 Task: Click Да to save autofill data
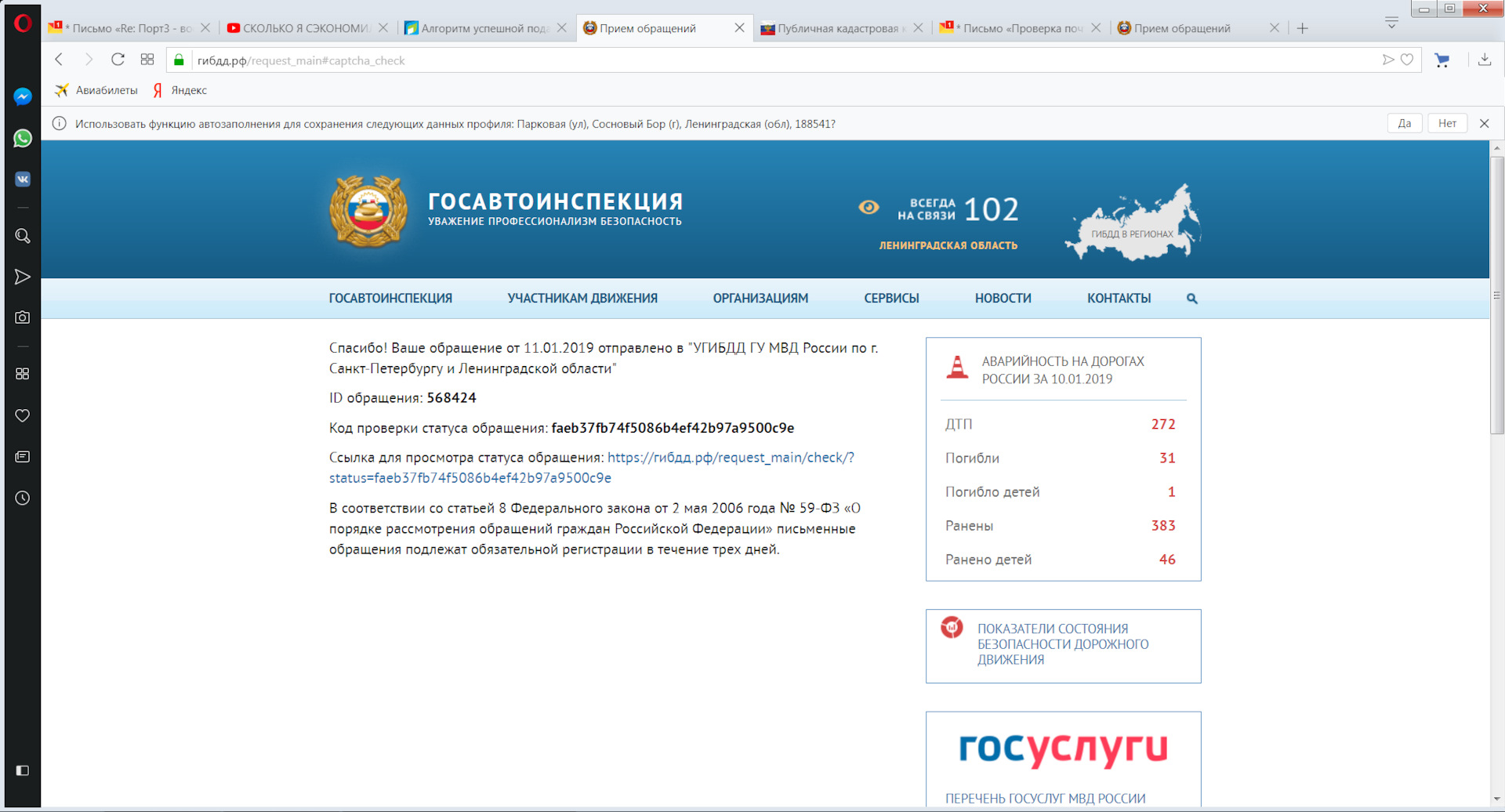1404,124
